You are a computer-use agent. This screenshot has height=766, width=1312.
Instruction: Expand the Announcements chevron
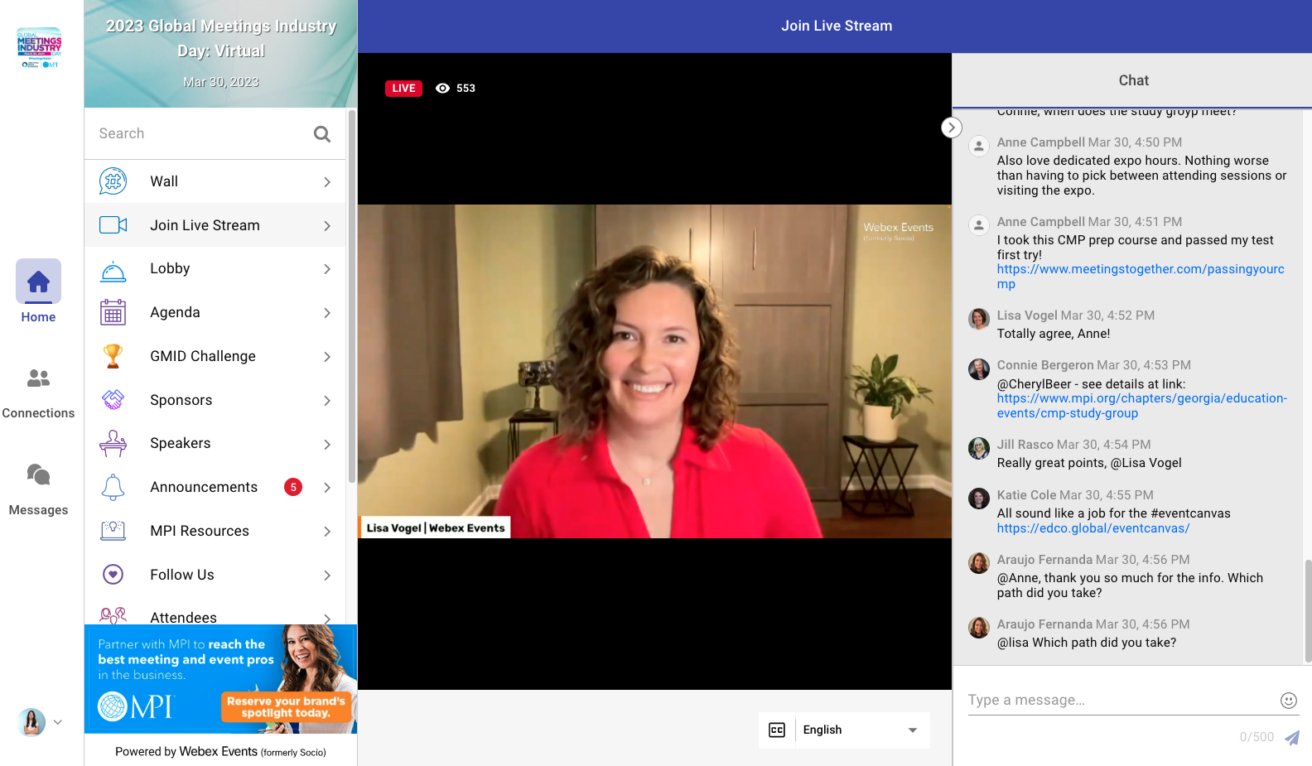(x=327, y=488)
